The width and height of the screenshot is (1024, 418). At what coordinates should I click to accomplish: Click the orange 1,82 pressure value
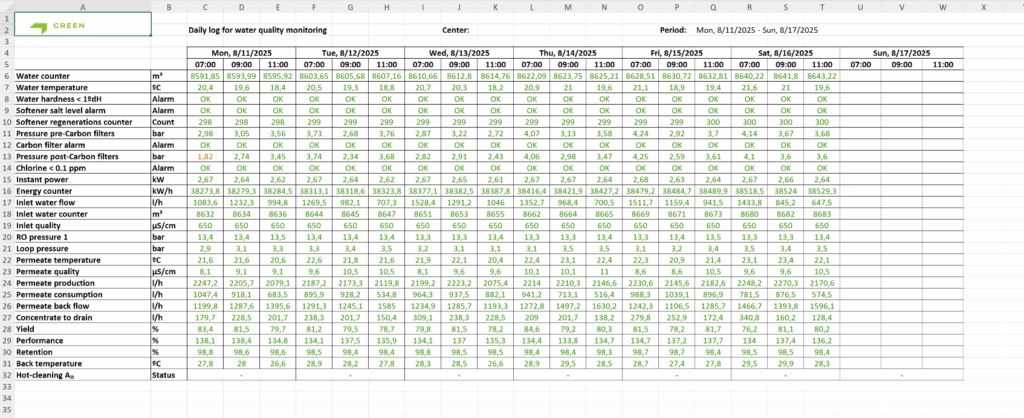(x=205, y=158)
